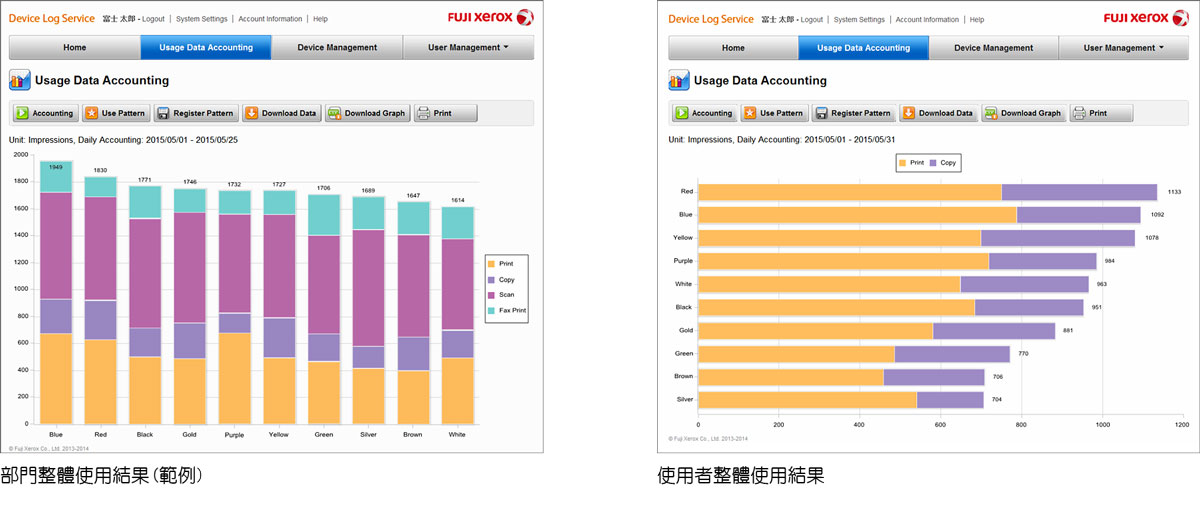Click Usage Data Accounting chart icon, left window
This screenshot has width=1200, height=513.
pyautogui.click(x=19, y=81)
